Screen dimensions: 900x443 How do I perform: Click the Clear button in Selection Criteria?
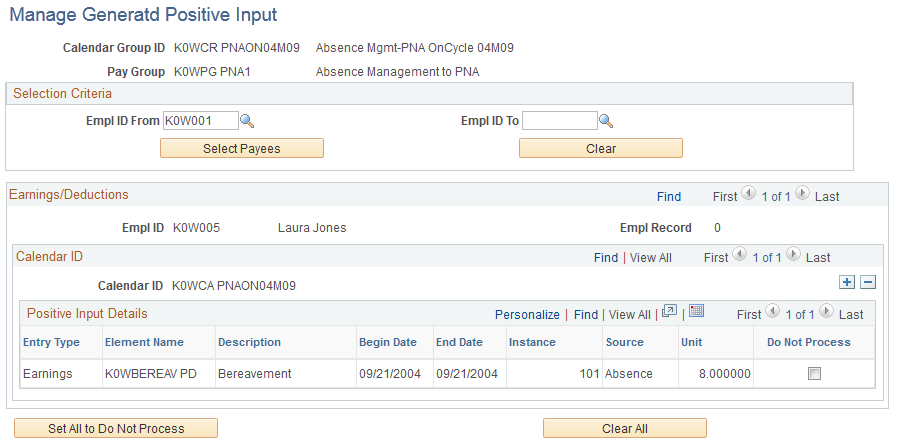[601, 148]
